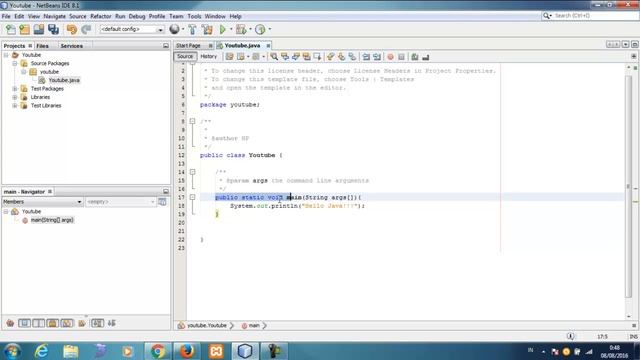Viewport: 640px width, 360px height.
Task: Toggle Show Inherited Members in Navigator toolbar
Action: click(10, 323)
